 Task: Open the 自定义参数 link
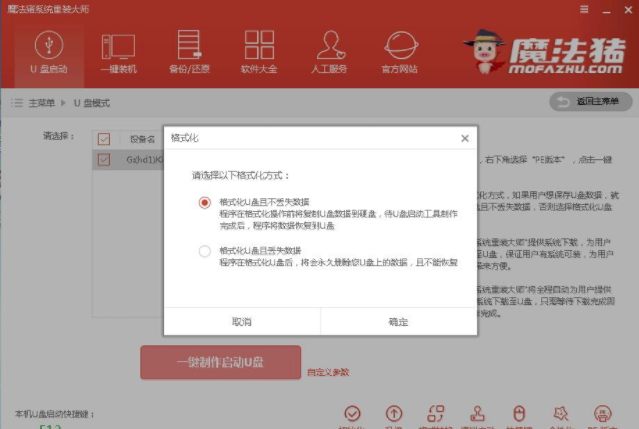tap(328, 372)
